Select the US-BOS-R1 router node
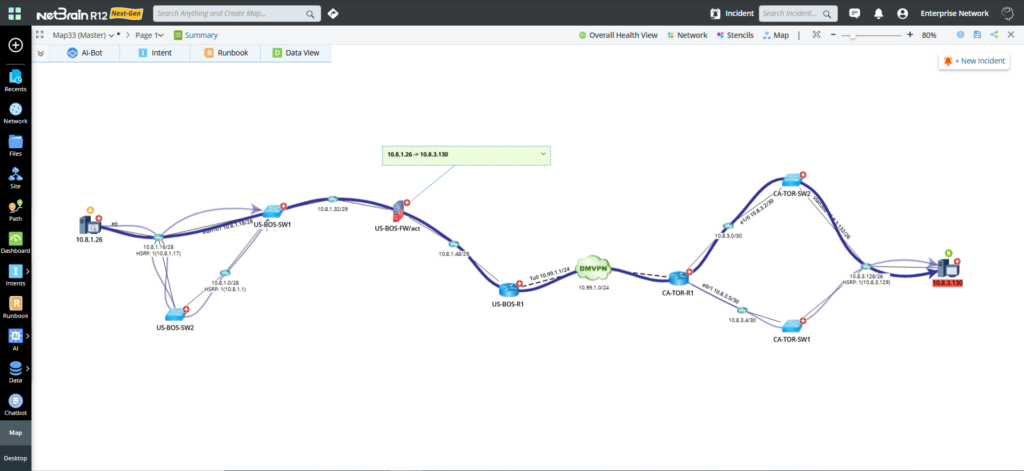 508,289
